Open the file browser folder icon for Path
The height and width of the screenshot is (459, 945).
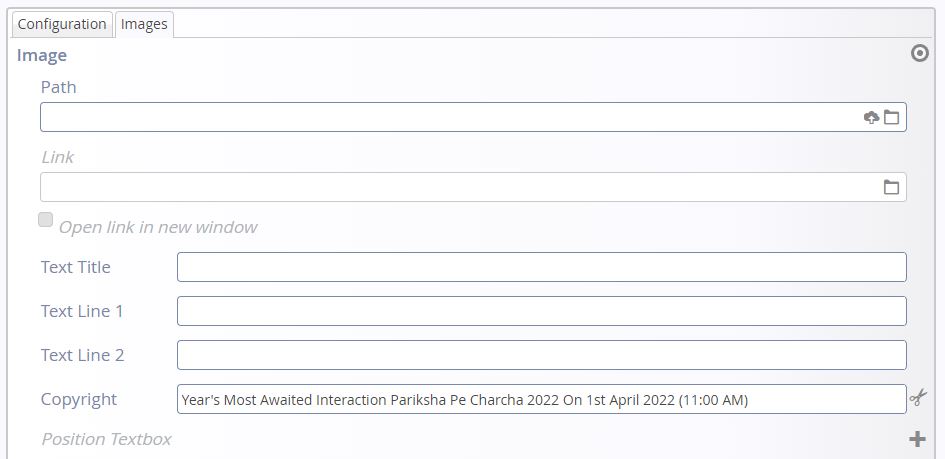tap(891, 117)
